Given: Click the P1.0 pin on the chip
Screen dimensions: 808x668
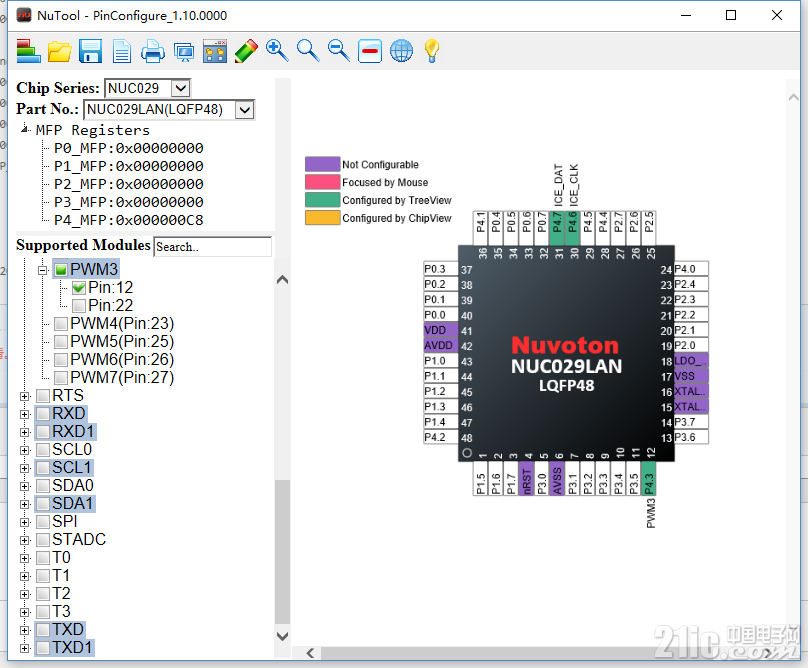Looking at the screenshot, I should [x=441, y=361].
